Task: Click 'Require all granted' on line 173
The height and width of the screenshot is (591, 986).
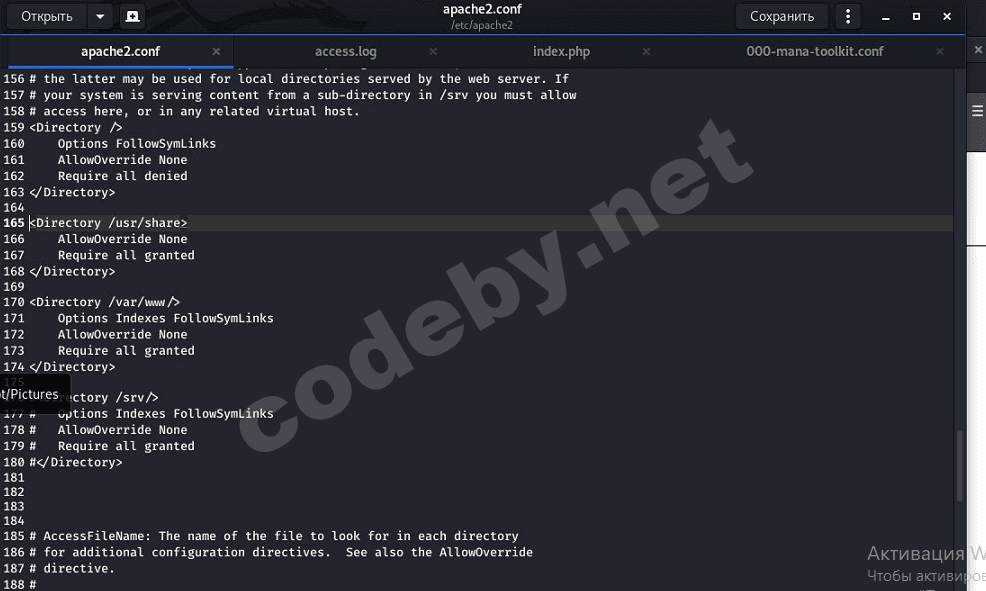Action: pos(126,351)
